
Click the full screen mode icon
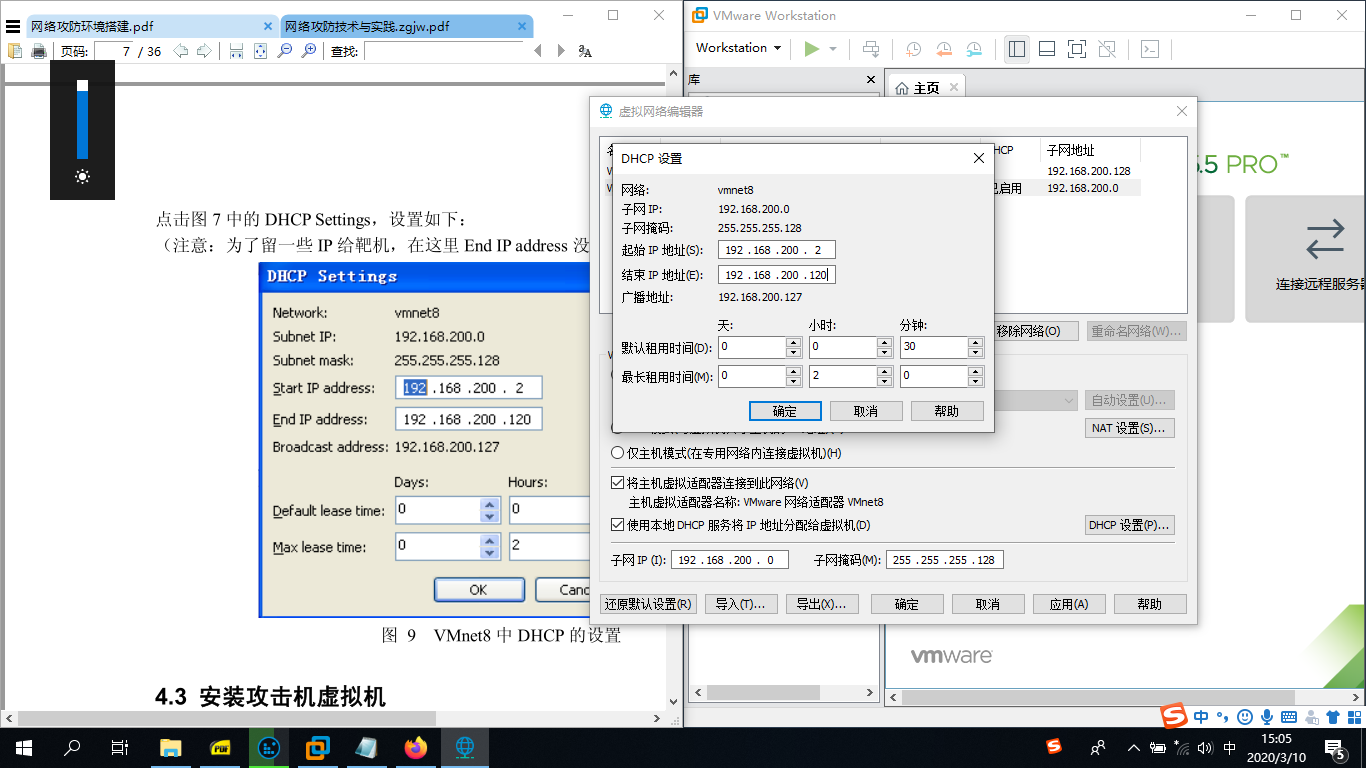(1077, 48)
